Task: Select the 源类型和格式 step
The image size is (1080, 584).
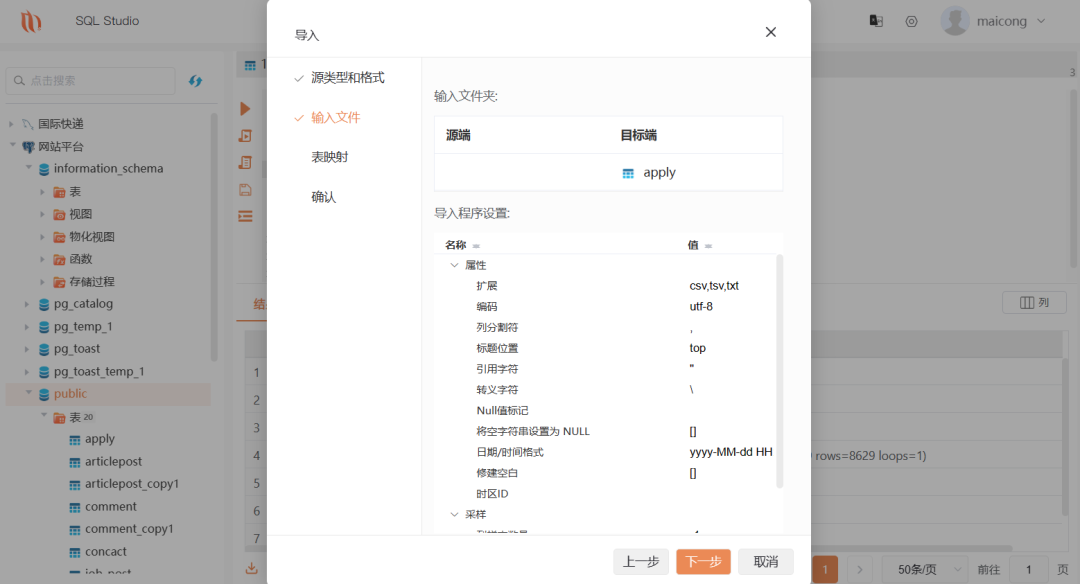Action: tap(347, 78)
